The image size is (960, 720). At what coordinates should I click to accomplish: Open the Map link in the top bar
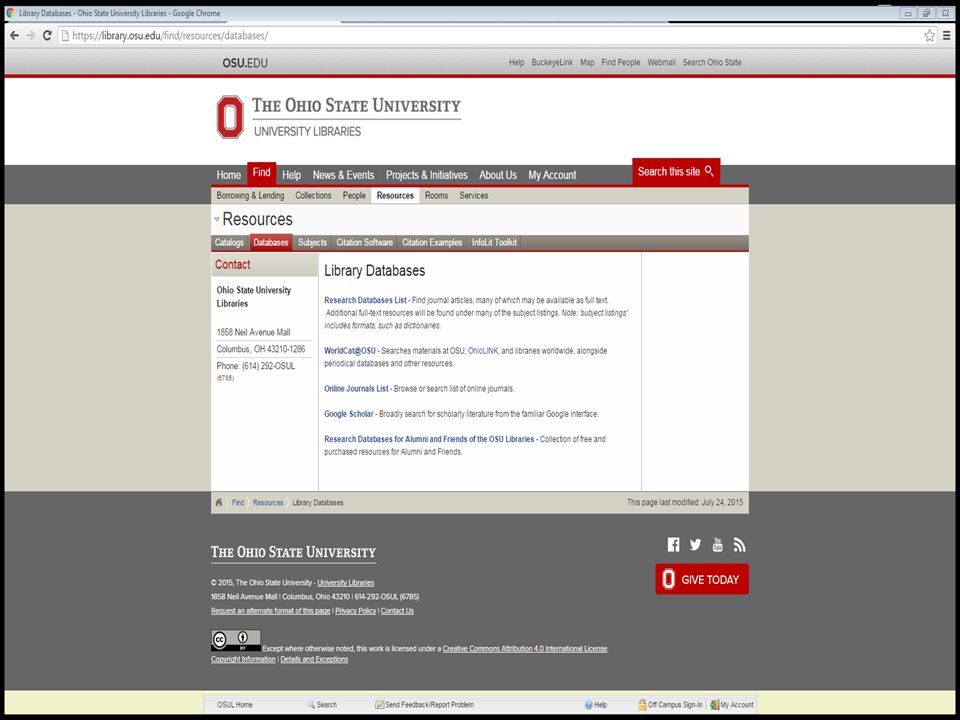tap(587, 62)
